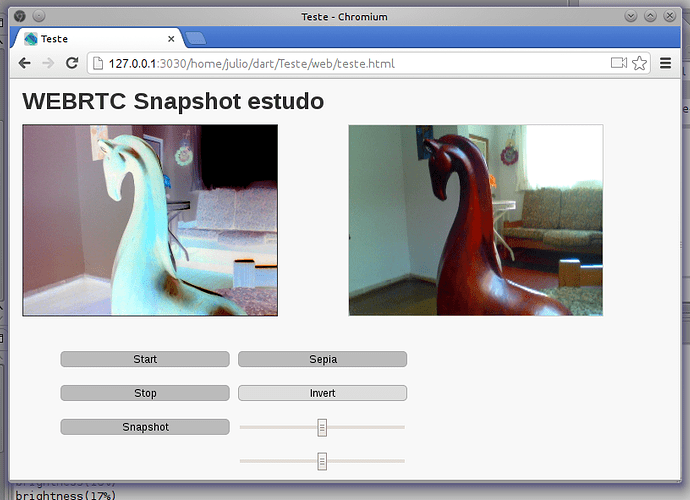
Task: Apply the Sepia filter button
Action: [x=323, y=359]
